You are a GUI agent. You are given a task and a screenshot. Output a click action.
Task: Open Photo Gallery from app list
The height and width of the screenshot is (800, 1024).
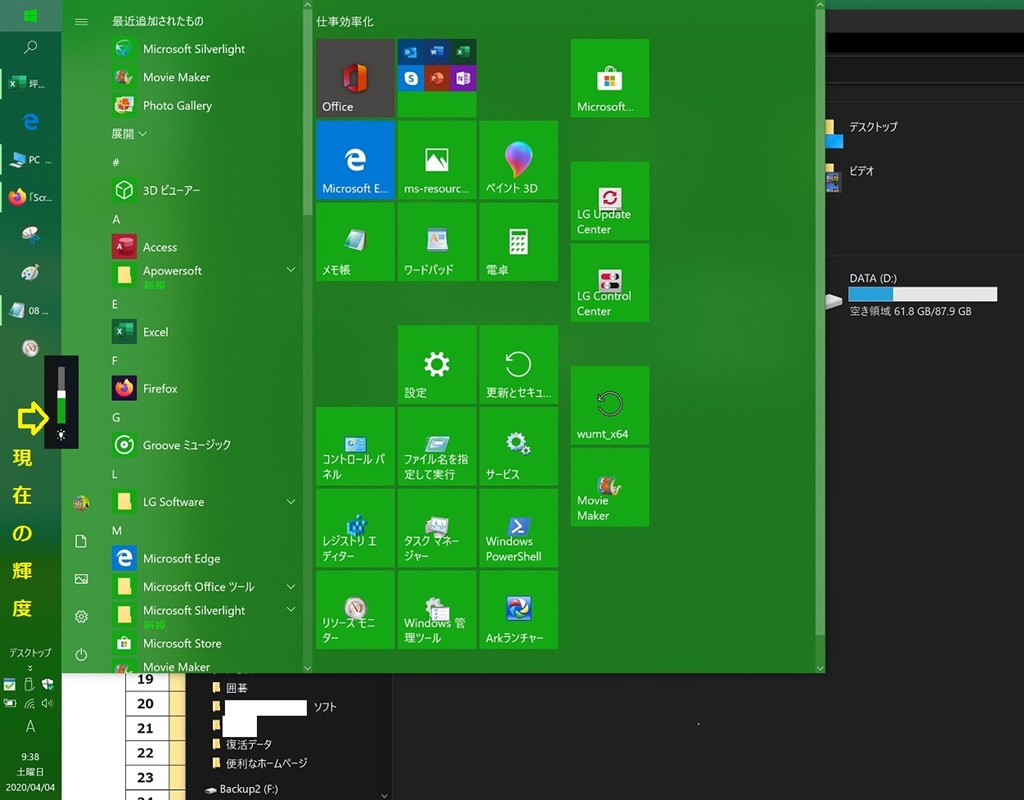[204, 105]
